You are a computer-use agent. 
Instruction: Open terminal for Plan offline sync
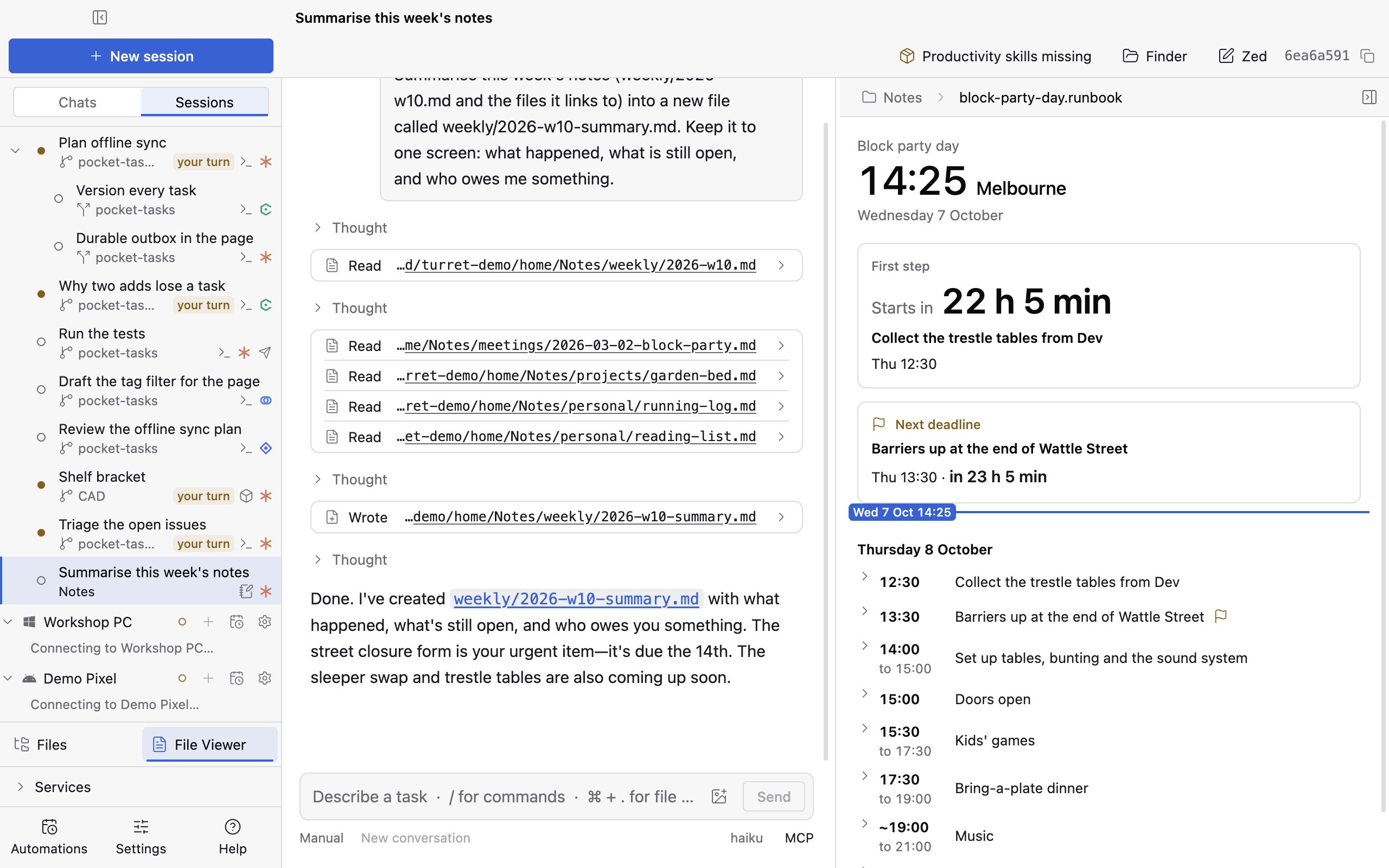coord(246,162)
